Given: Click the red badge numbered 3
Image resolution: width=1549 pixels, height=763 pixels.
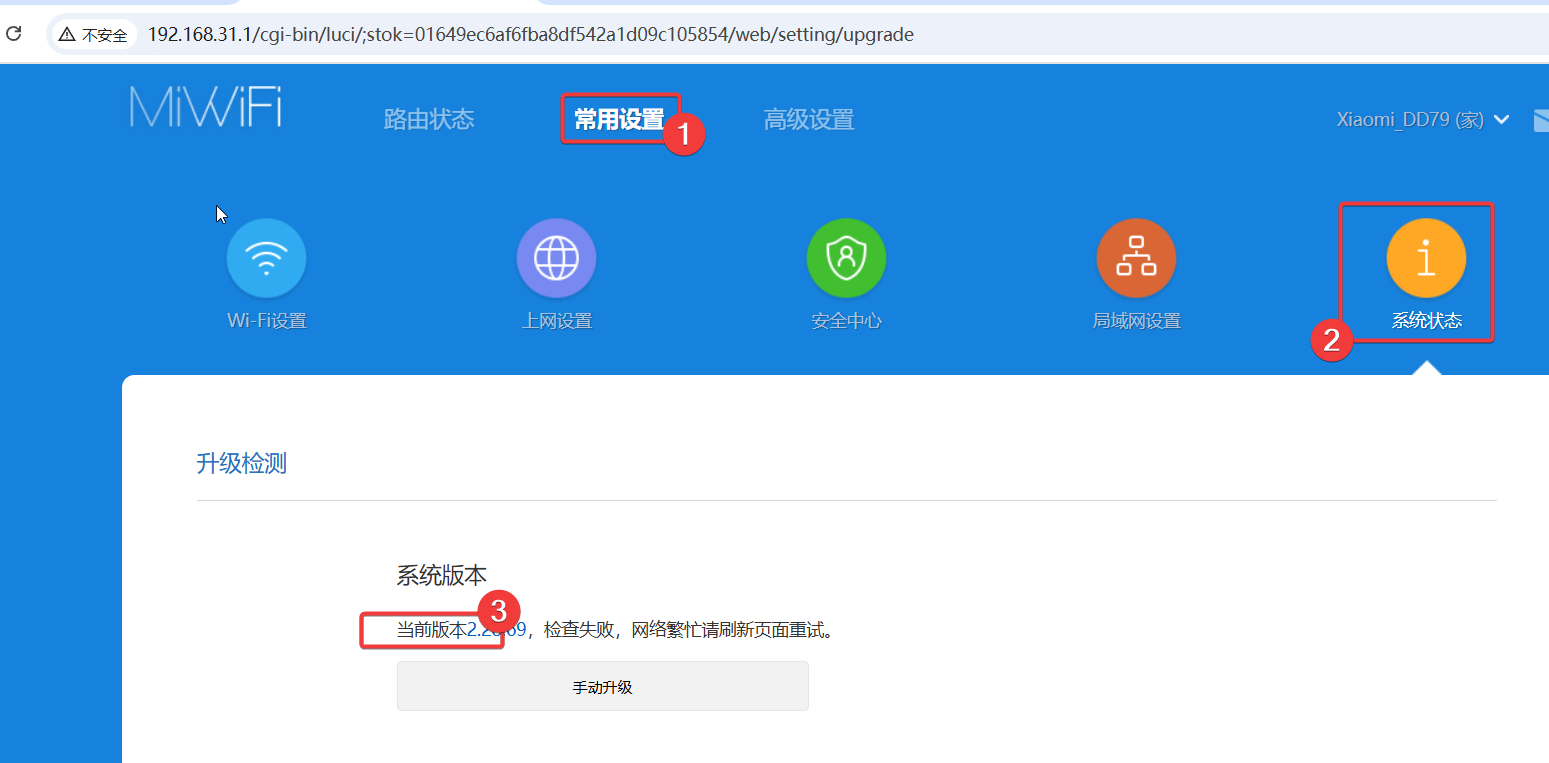Looking at the screenshot, I should coord(497,610).
